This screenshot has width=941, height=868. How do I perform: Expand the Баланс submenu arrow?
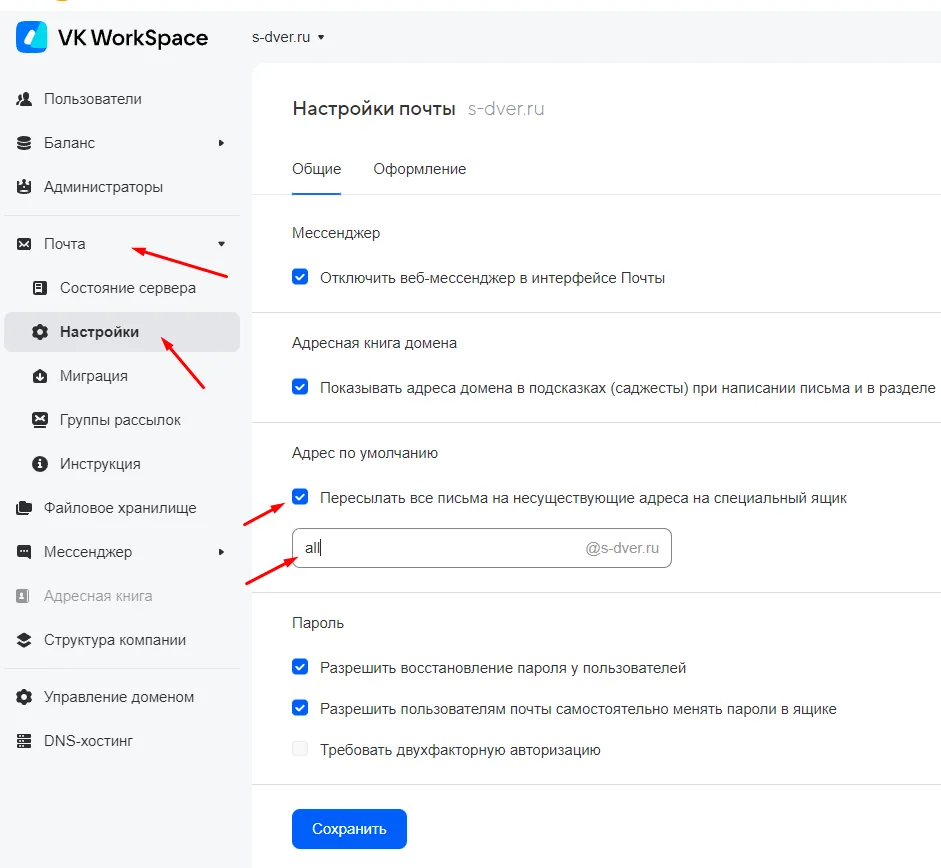point(221,143)
